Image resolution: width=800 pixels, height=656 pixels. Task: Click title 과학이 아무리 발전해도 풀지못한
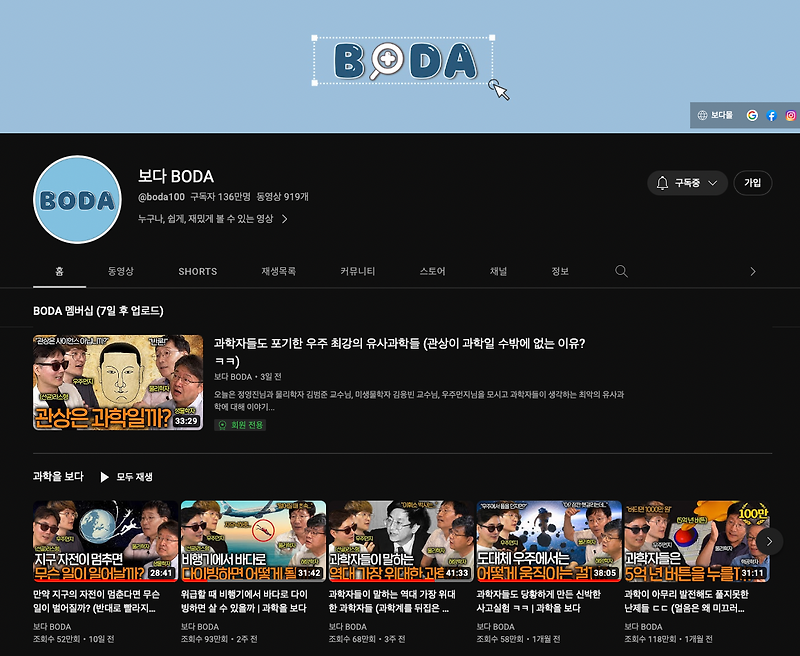tap(686, 601)
